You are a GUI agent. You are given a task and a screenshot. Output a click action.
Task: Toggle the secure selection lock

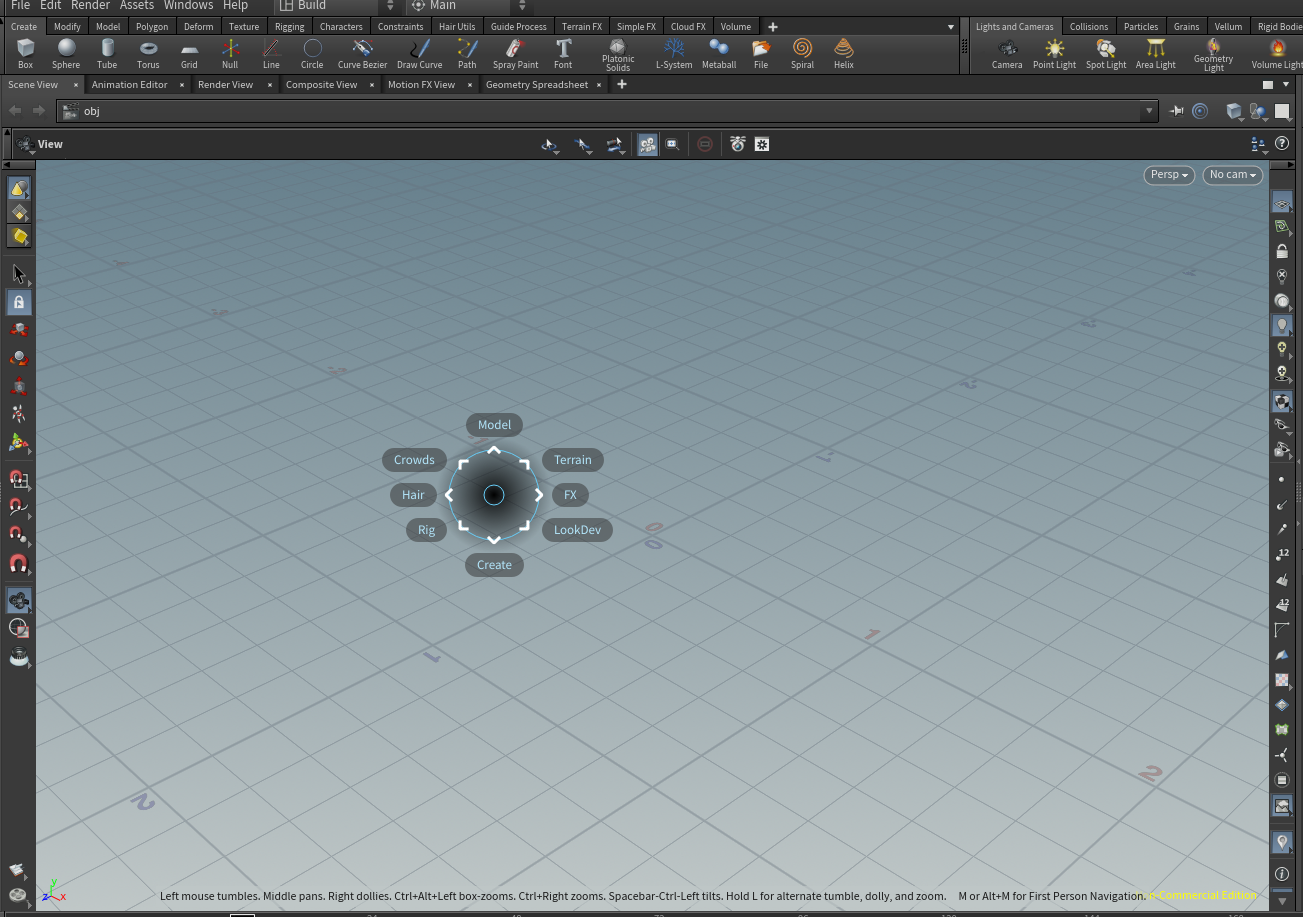point(19,302)
